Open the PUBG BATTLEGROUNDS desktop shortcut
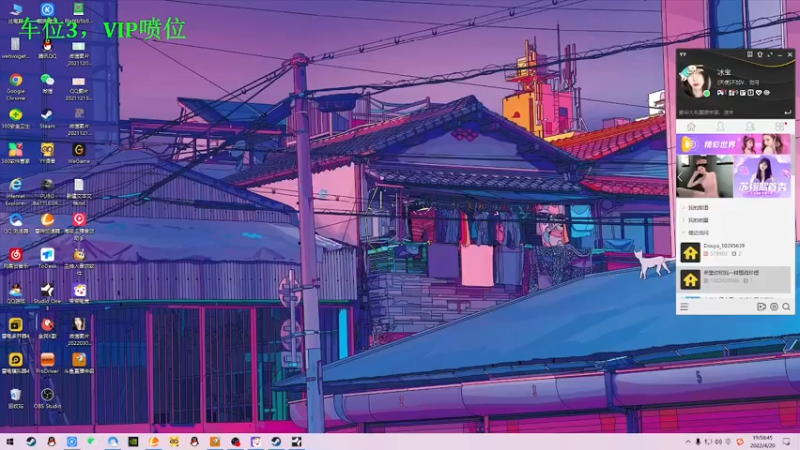 click(47, 192)
